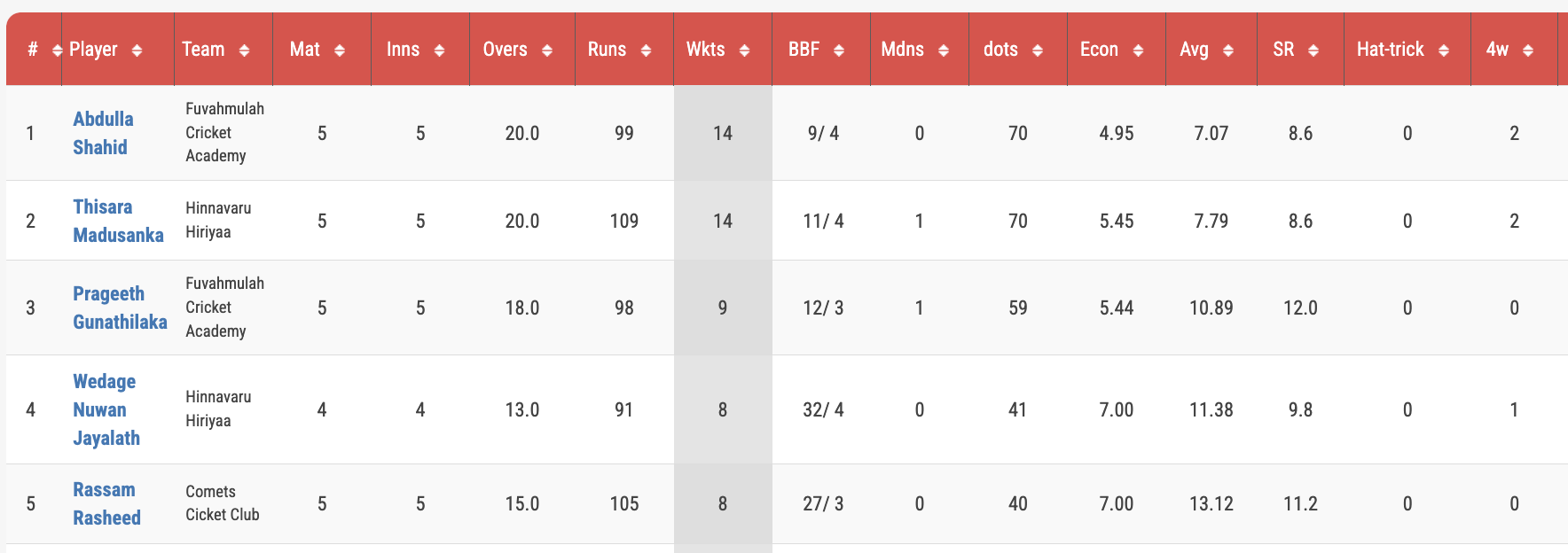Image resolution: width=1568 pixels, height=553 pixels.
Task: Open Thisara Madusanka player link
Action: (x=118, y=221)
